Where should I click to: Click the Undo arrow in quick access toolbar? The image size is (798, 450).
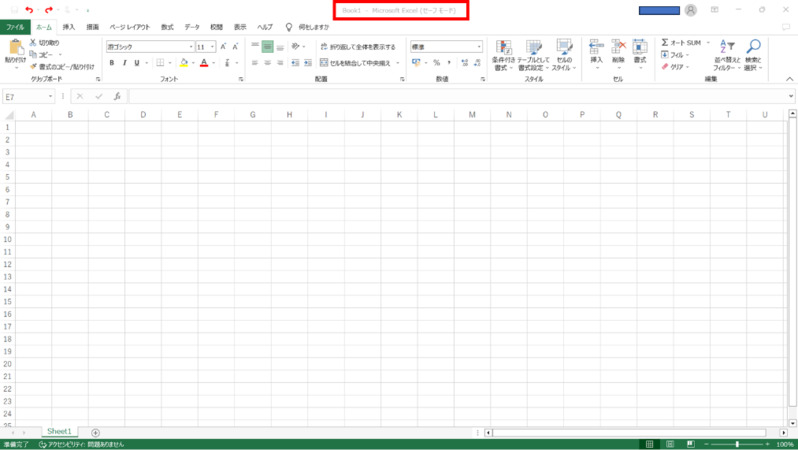coord(29,10)
